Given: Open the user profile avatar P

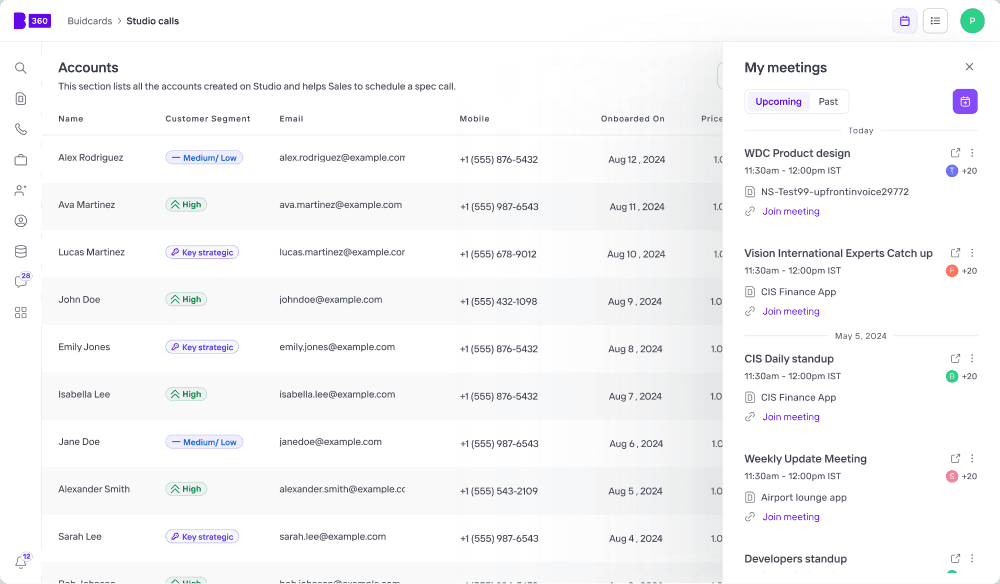Looking at the screenshot, I should click(972, 21).
